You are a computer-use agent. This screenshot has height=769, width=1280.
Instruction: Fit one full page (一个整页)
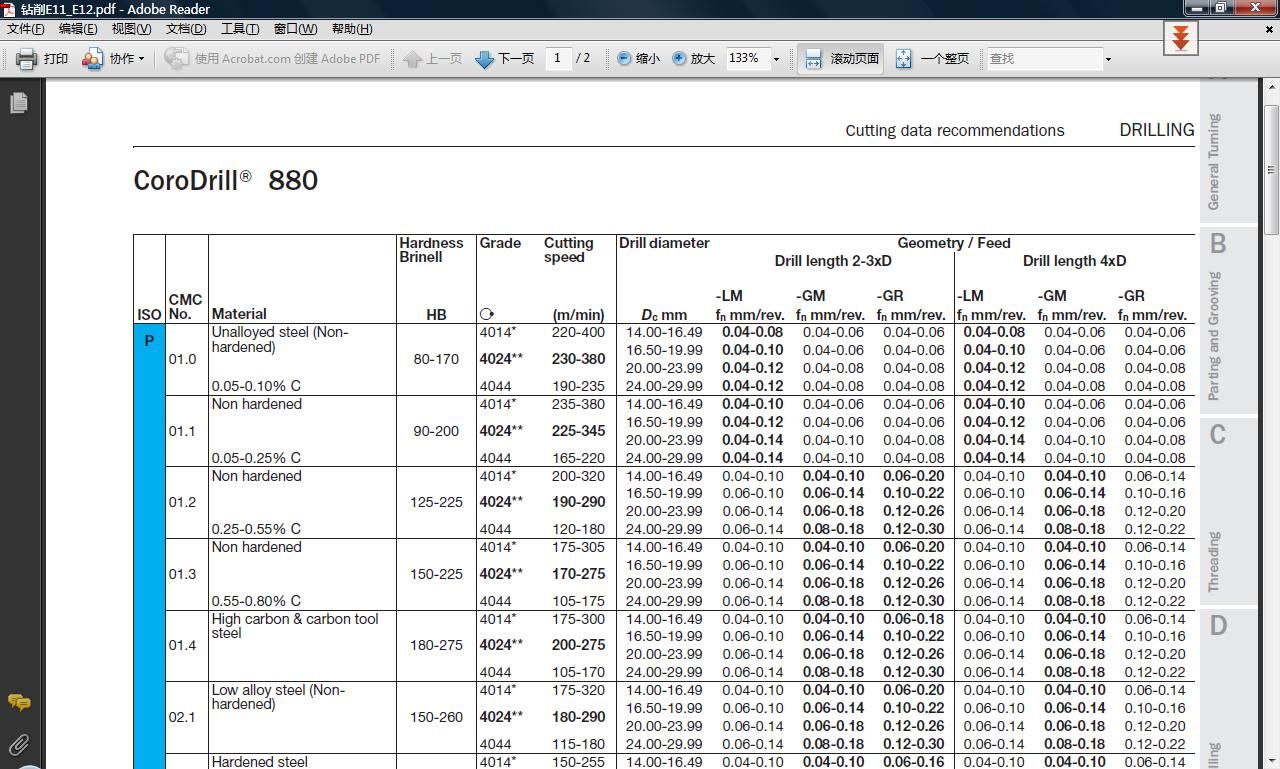tap(932, 59)
